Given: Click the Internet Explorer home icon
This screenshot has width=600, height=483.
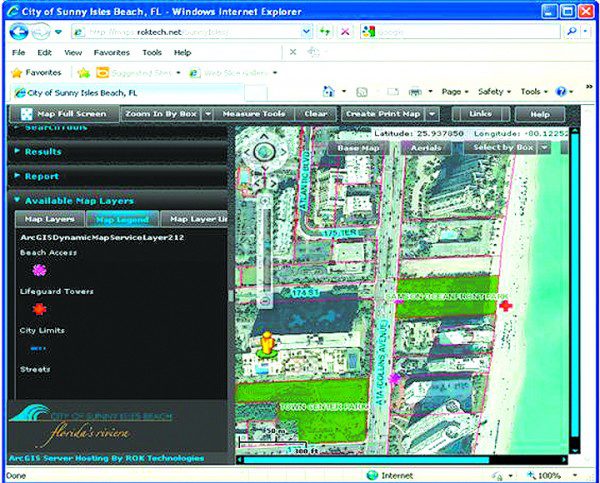Looking at the screenshot, I should pos(330,92).
